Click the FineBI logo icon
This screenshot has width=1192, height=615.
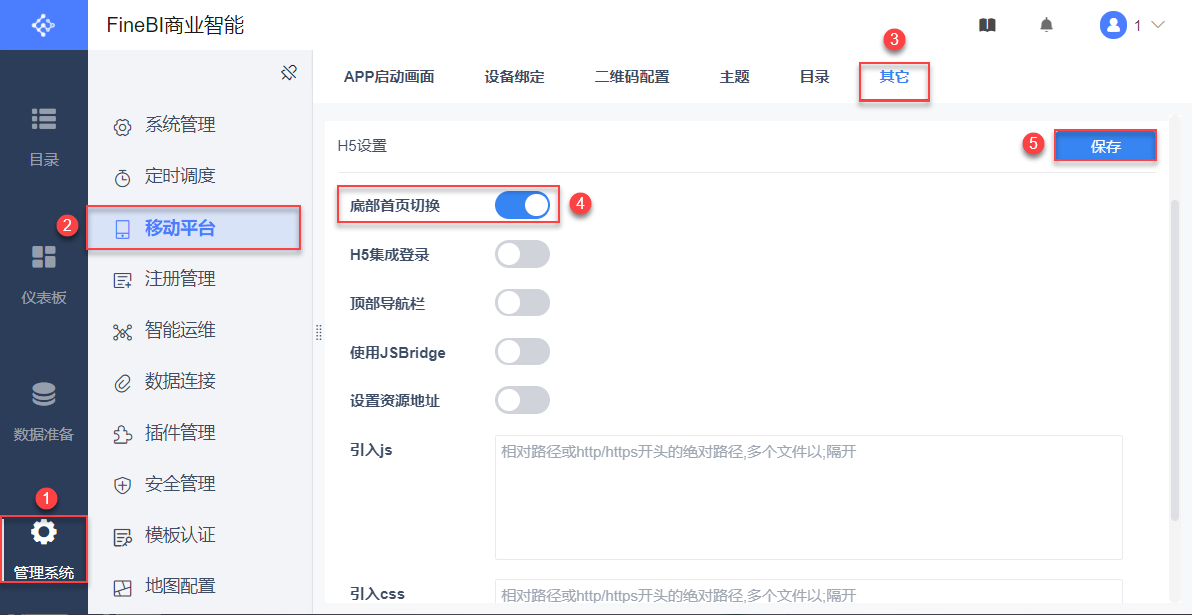point(43,24)
